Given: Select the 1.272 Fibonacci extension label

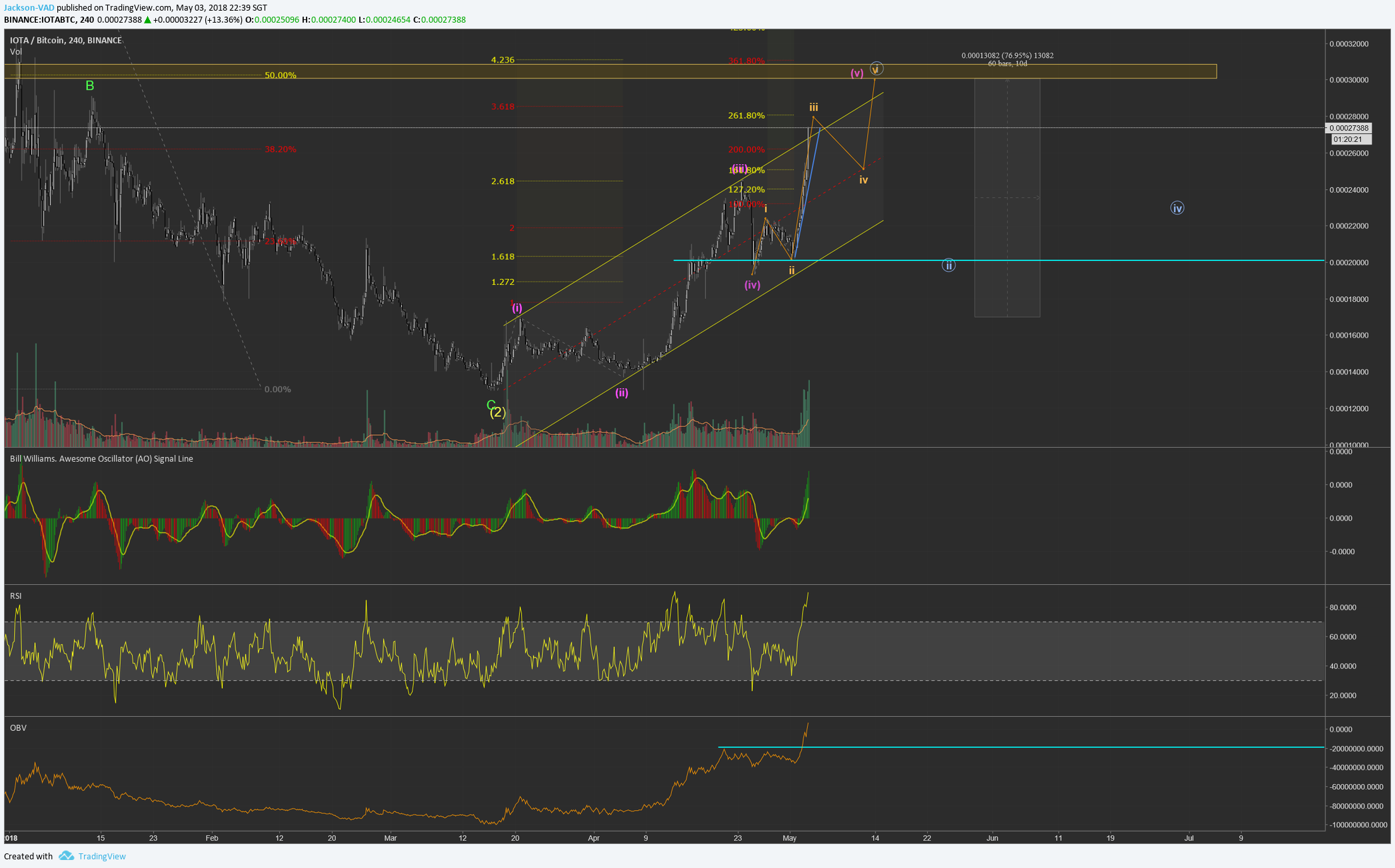Looking at the screenshot, I should coord(503,282).
